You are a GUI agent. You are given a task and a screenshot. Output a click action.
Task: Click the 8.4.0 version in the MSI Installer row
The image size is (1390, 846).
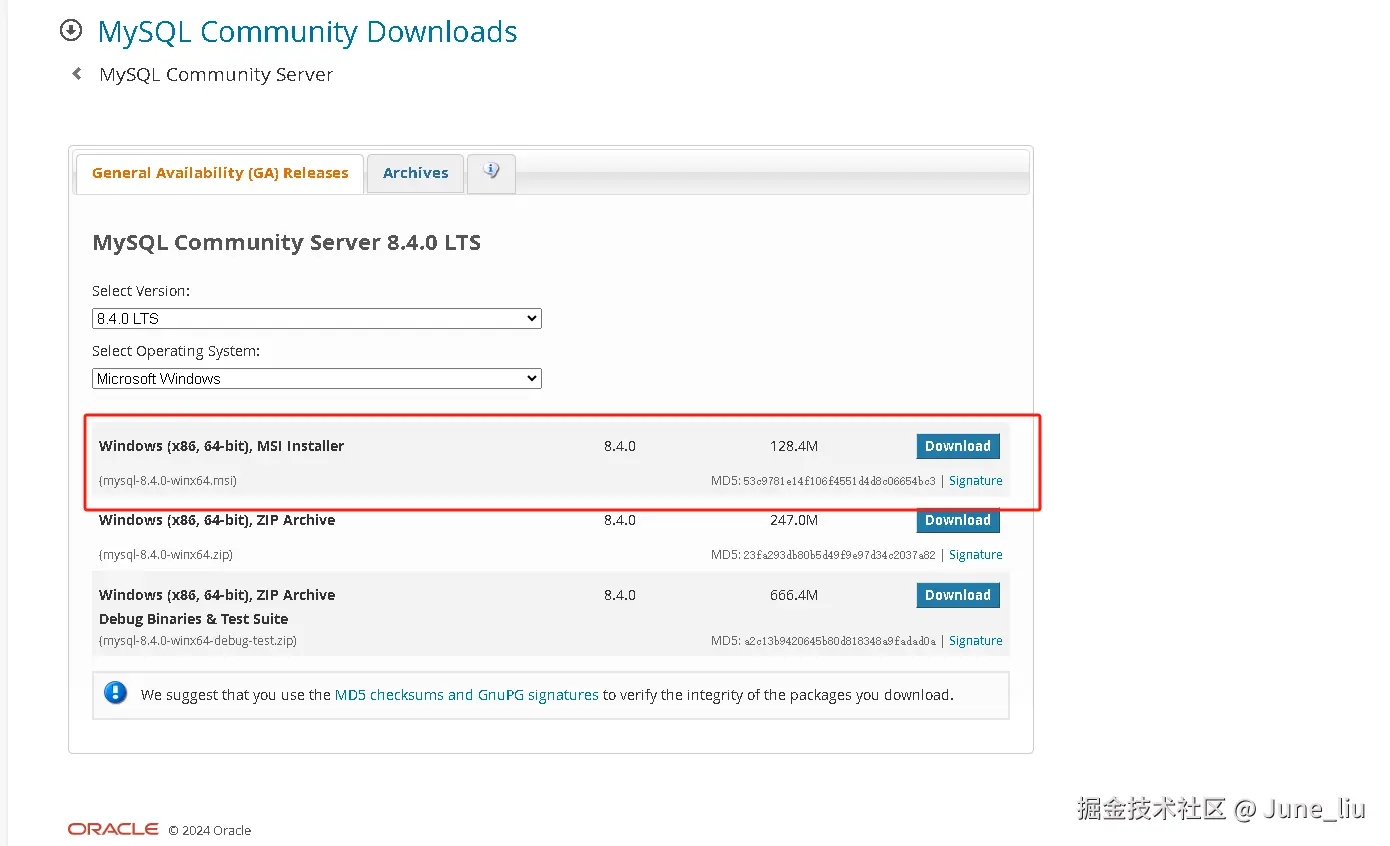[x=620, y=446]
